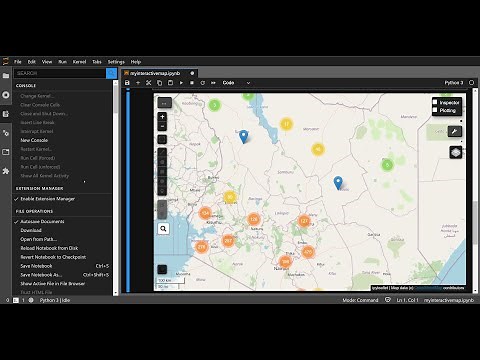Viewport: 480px width, 360px height.
Task: Insert a cell with the plus icon
Action: [x=138, y=83]
